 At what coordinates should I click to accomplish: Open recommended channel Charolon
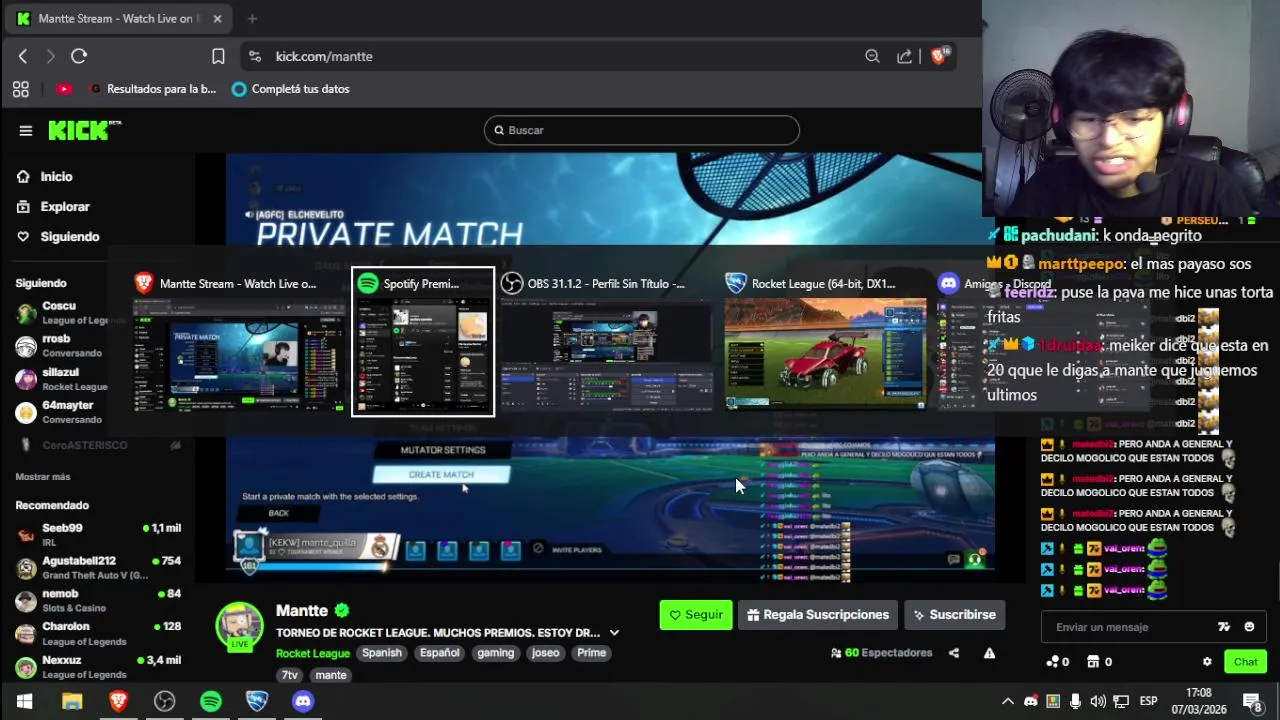(x=98, y=633)
